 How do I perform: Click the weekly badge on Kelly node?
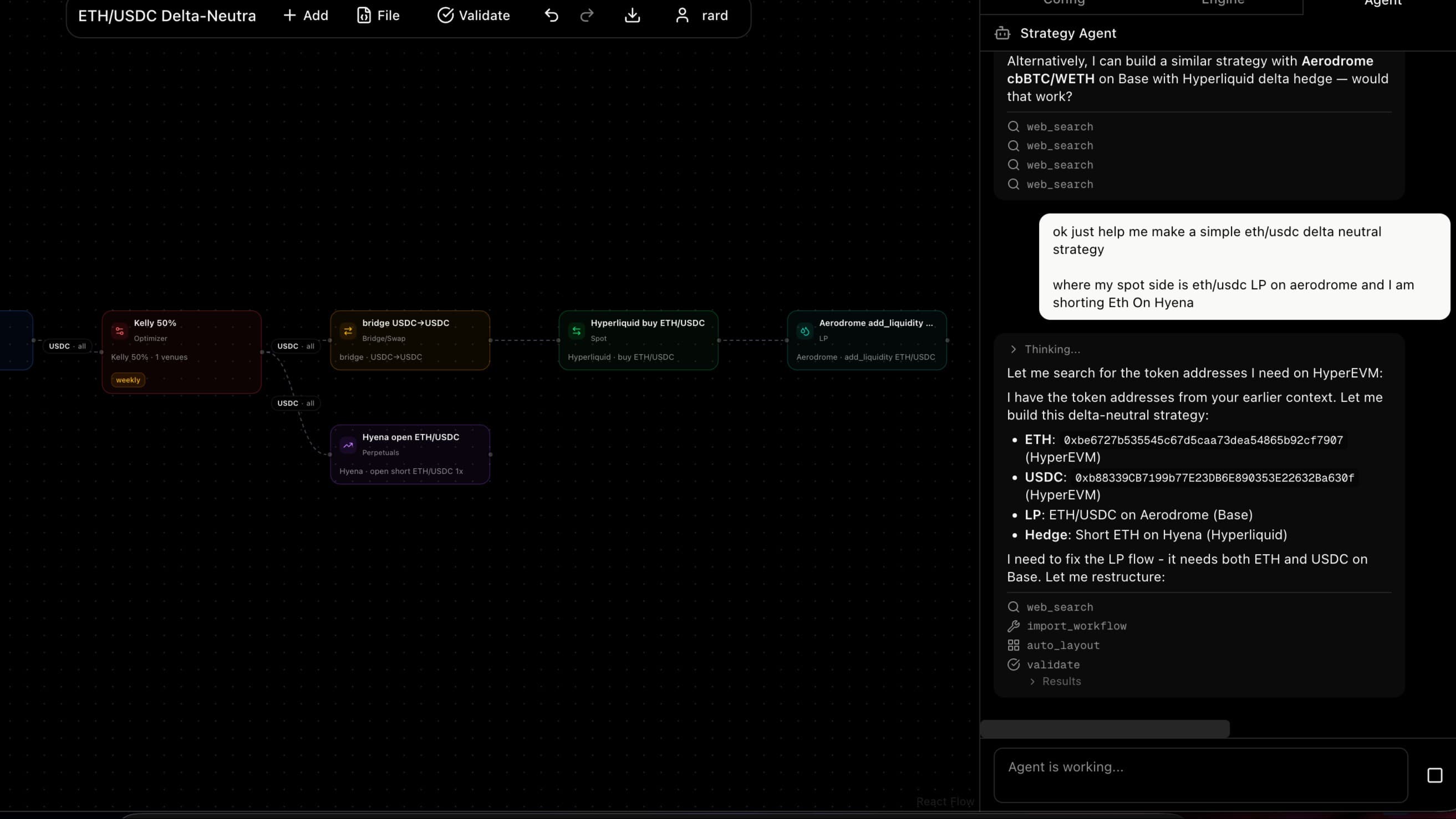coord(128,380)
